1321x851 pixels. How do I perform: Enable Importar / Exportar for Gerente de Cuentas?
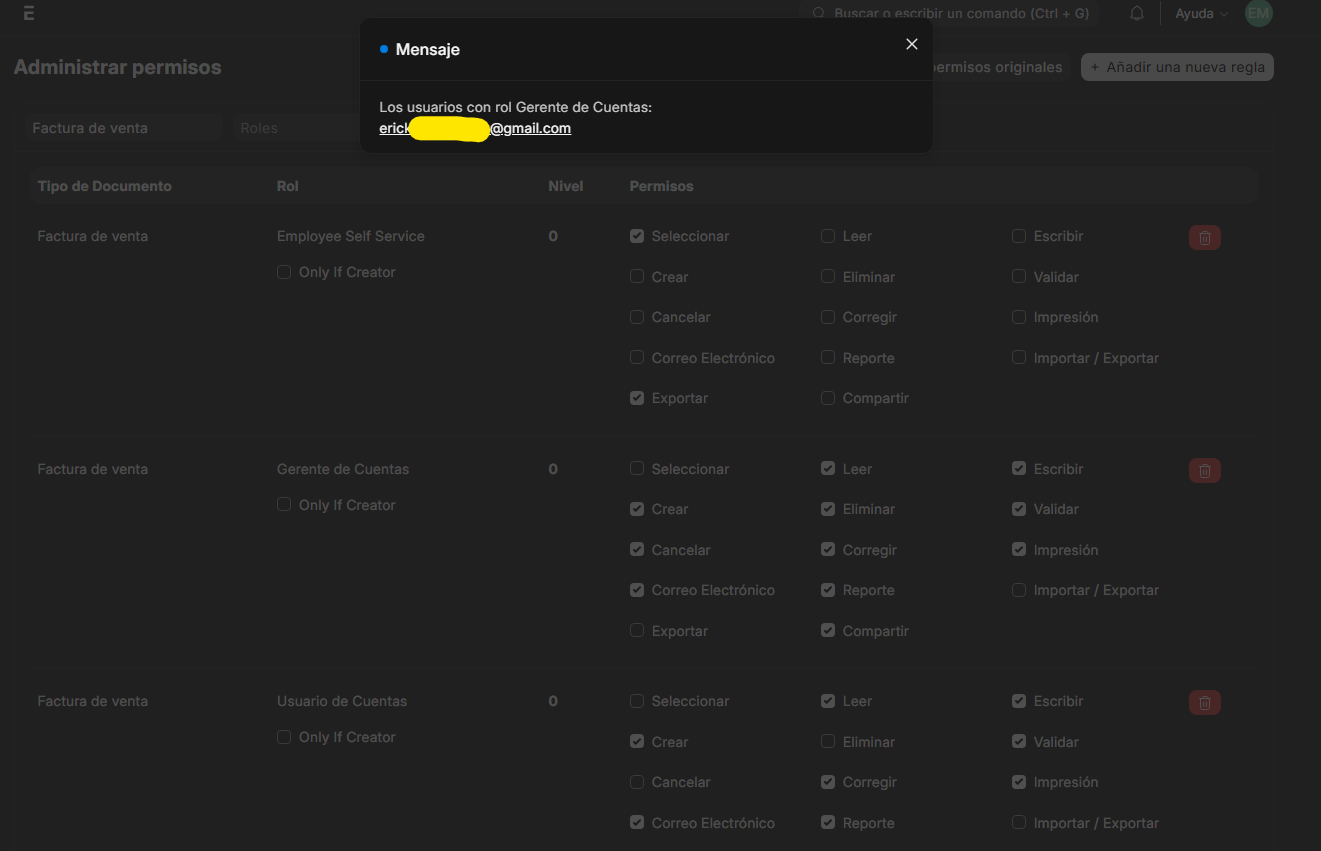[1019, 590]
